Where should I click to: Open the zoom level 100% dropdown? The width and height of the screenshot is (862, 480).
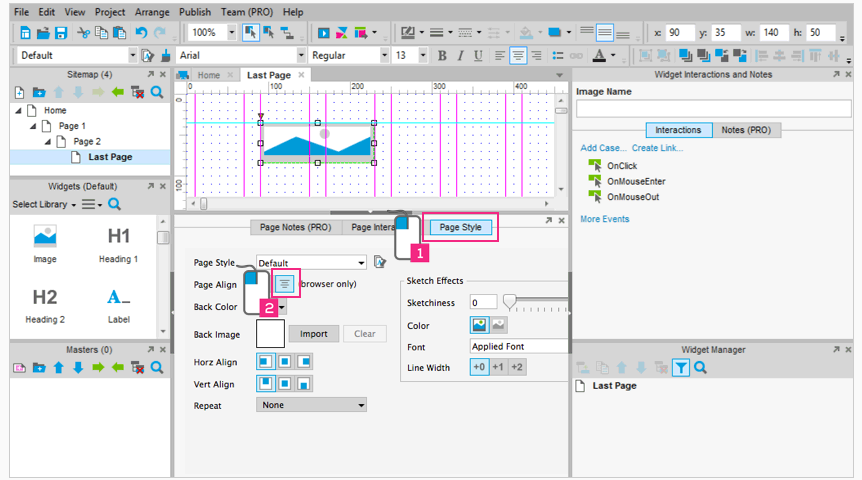pyautogui.click(x=232, y=33)
